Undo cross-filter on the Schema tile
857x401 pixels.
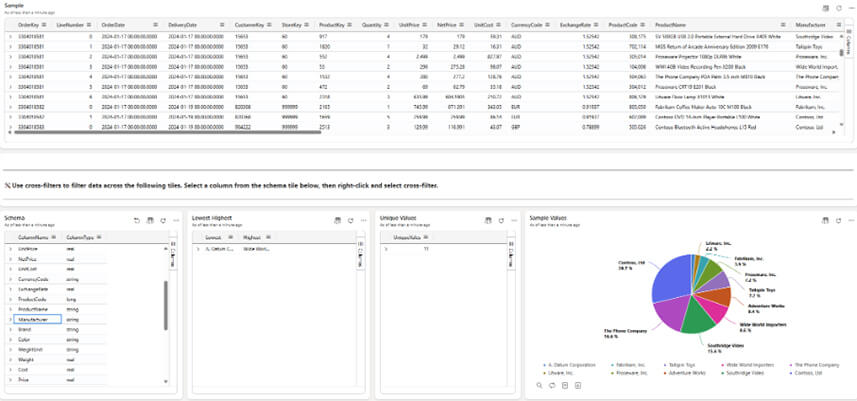coord(137,221)
